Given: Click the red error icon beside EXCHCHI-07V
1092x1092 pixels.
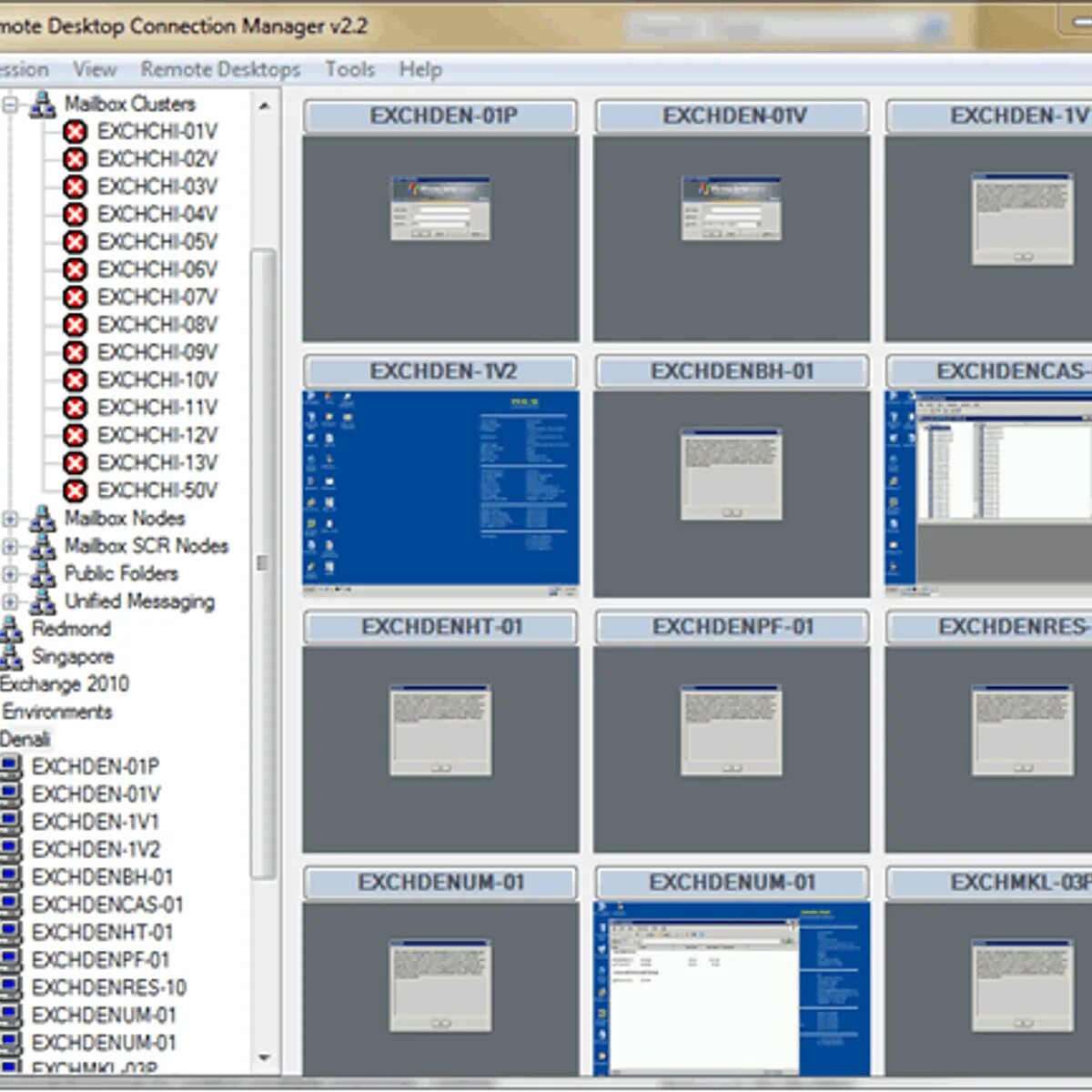Looking at the screenshot, I should pos(76,298).
